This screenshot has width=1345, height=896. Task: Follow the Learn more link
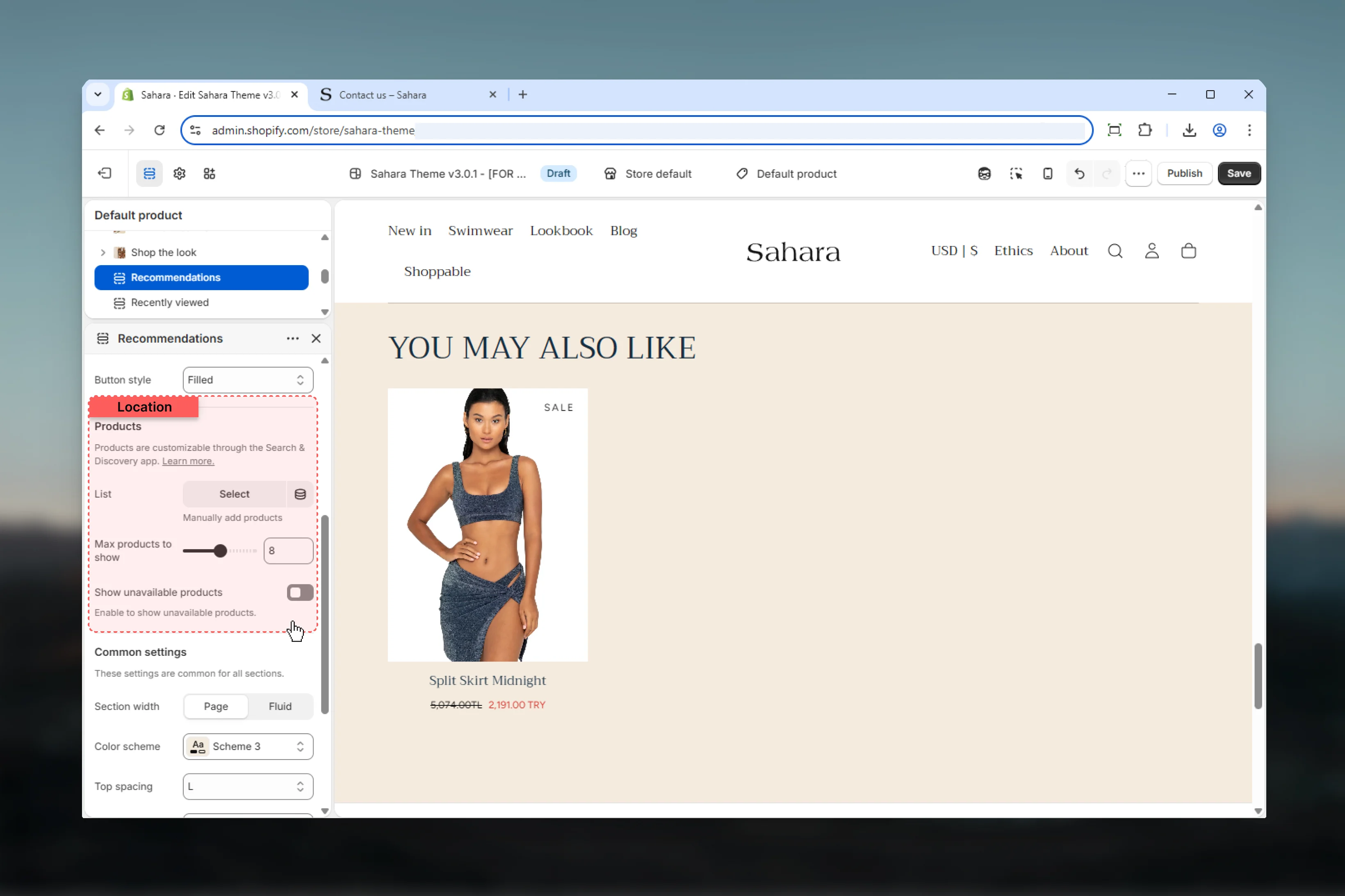click(188, 461)
